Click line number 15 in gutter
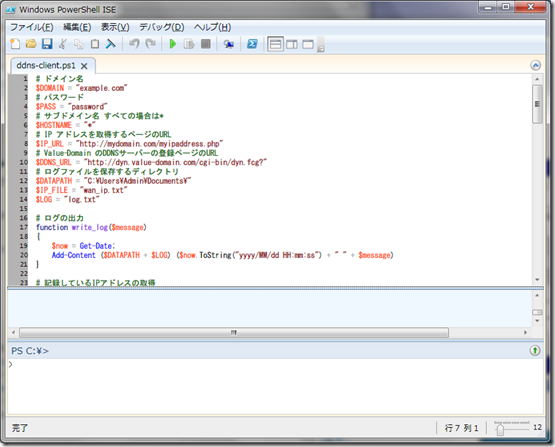The image size is (555, 447). pyautogui.click(x=23, y=208)
